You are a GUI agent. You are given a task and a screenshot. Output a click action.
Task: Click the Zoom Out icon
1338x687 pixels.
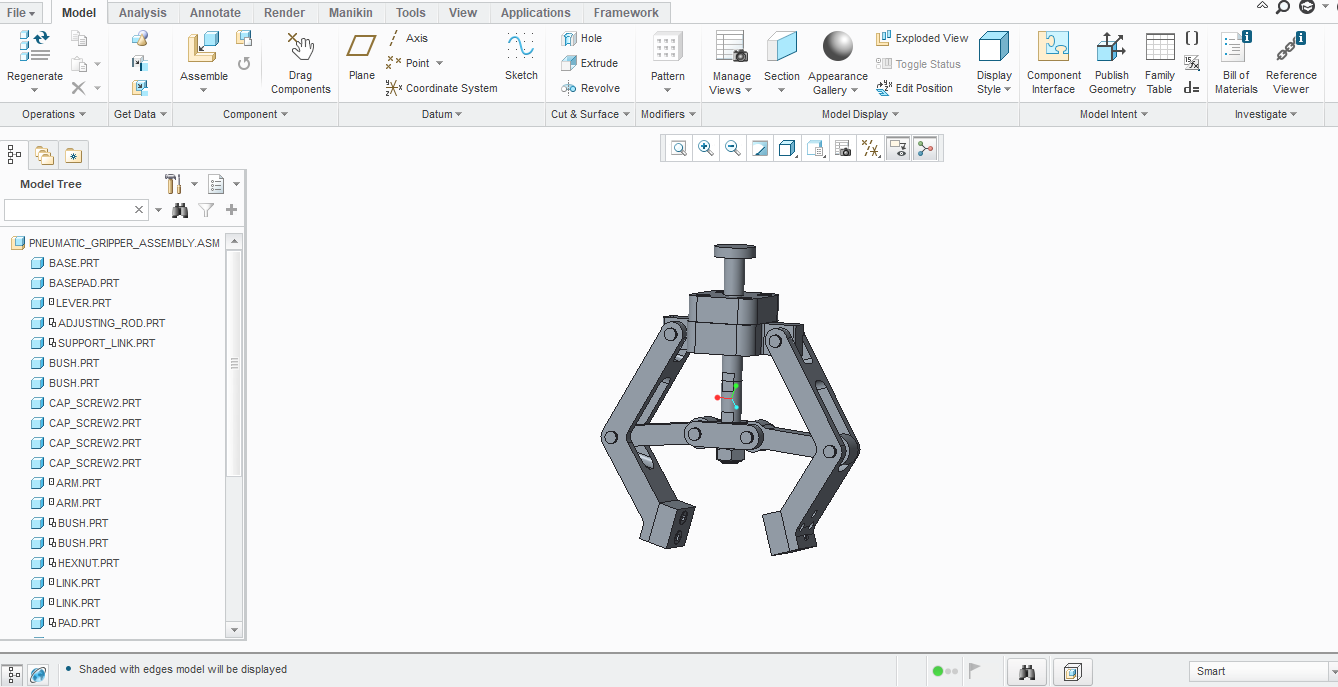733,149
